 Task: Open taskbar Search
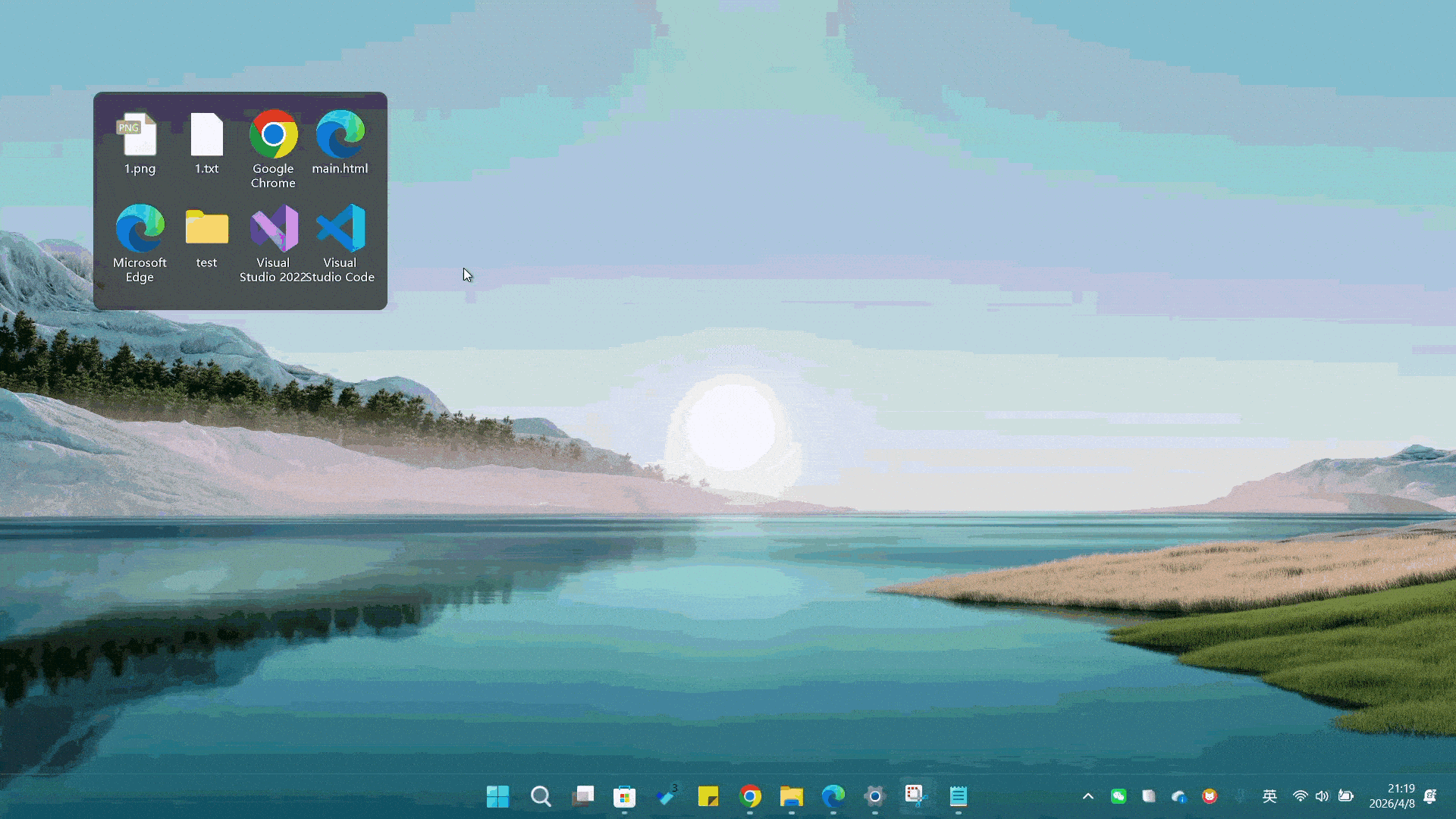click(541, 796)
